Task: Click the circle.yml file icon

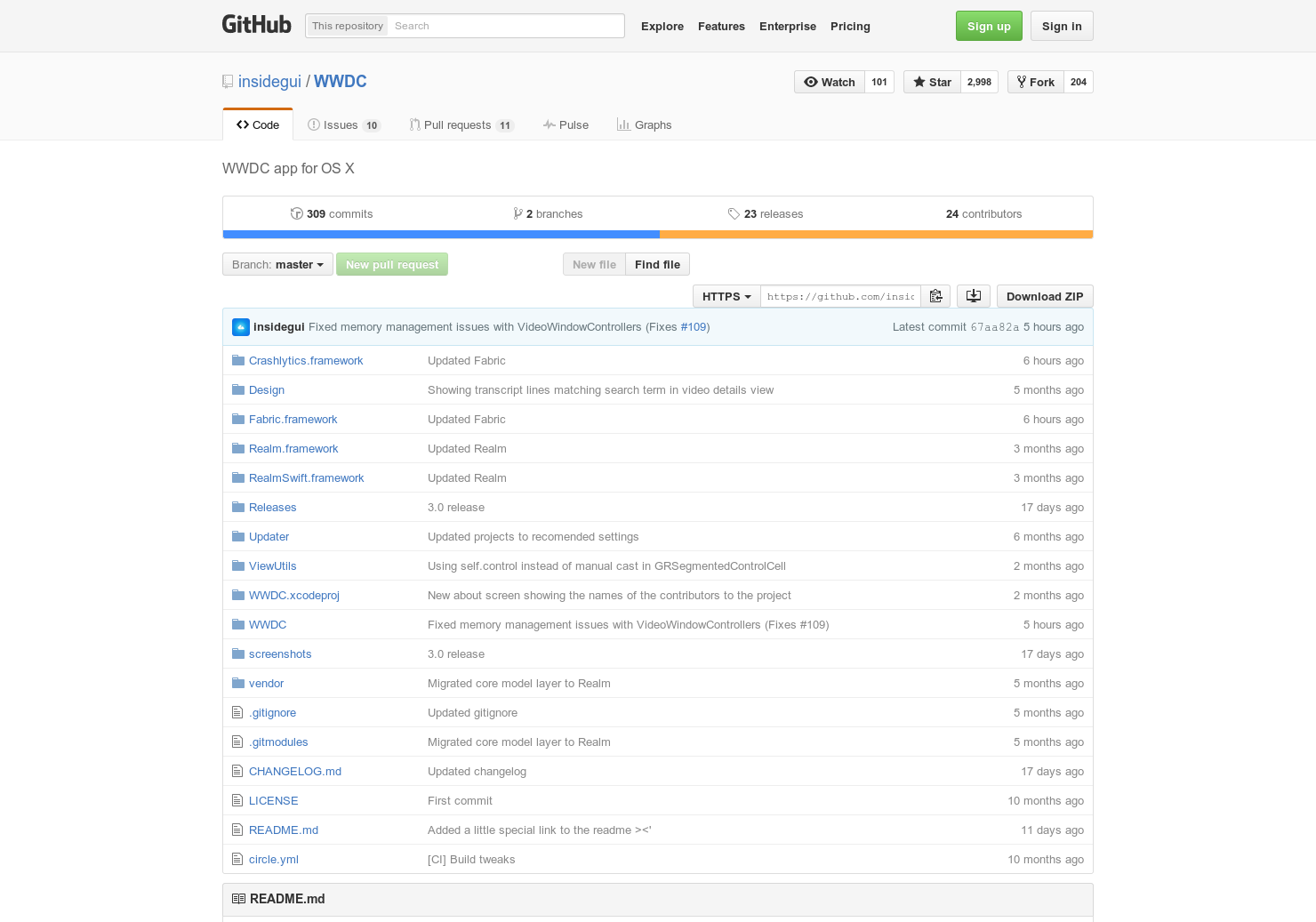Action: 237,859
